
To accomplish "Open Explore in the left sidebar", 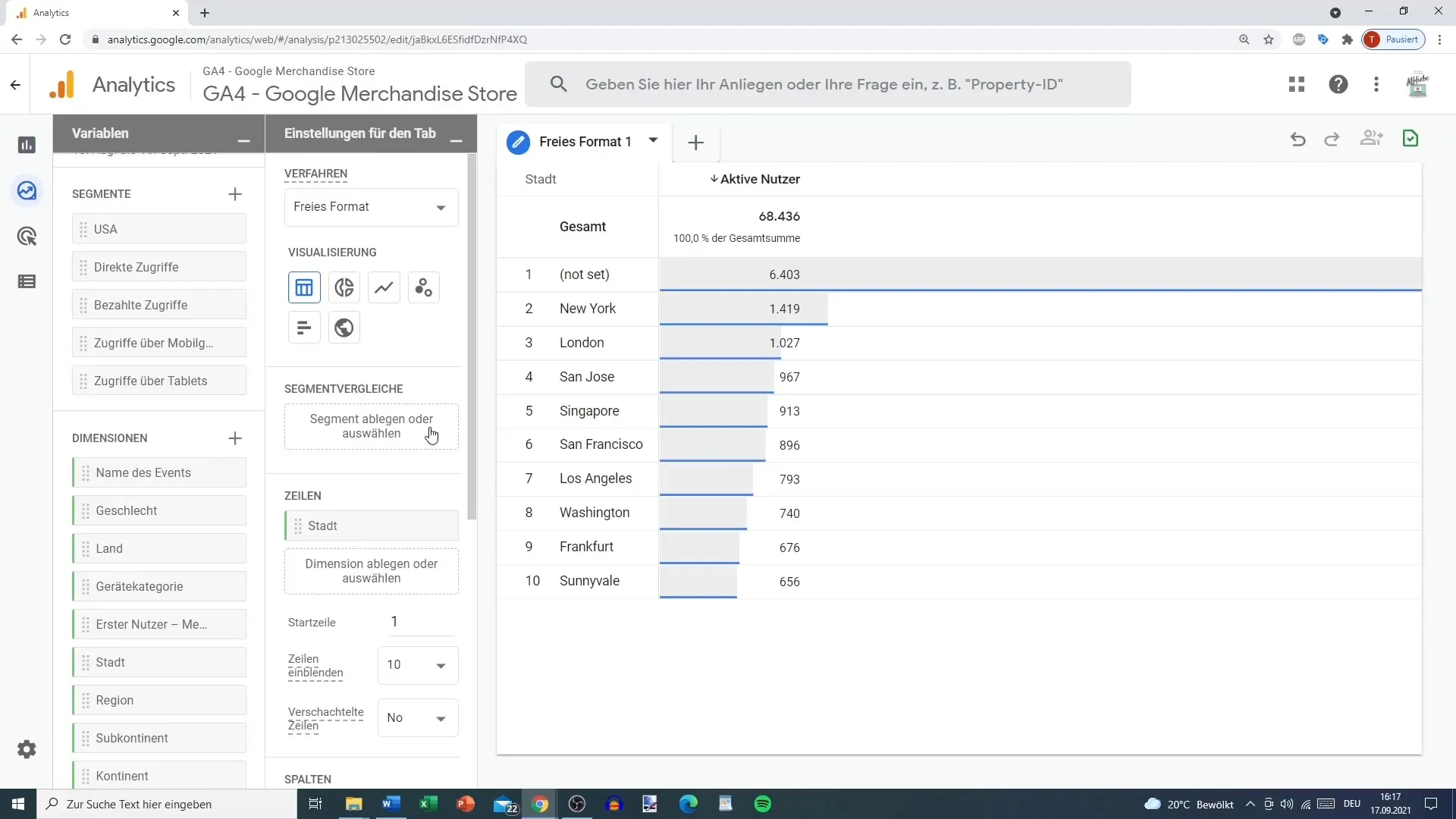I will [x=27, y=190].
